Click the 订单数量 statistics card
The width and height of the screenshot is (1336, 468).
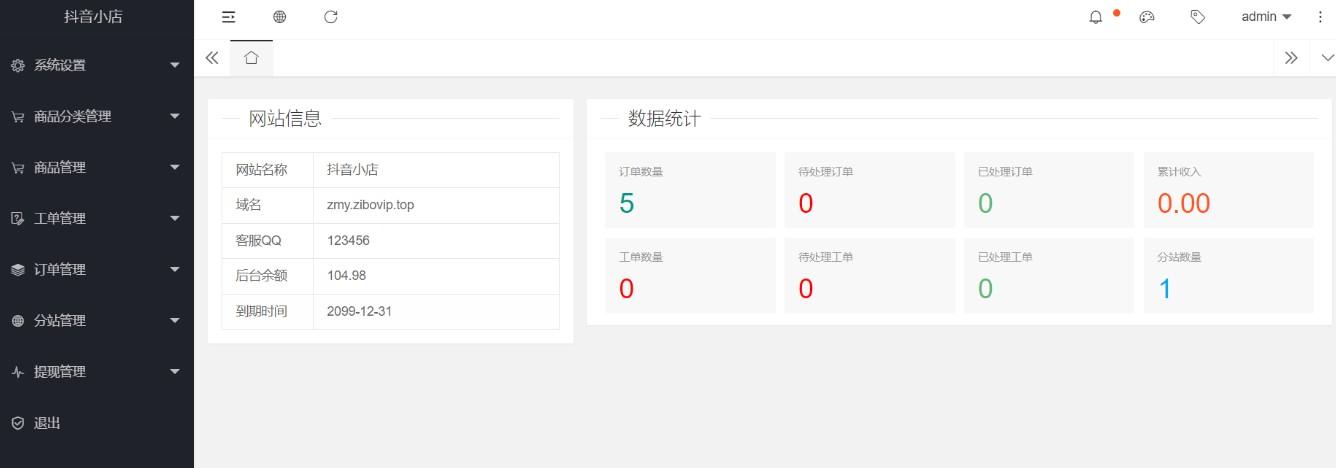[x=690, y=190]
